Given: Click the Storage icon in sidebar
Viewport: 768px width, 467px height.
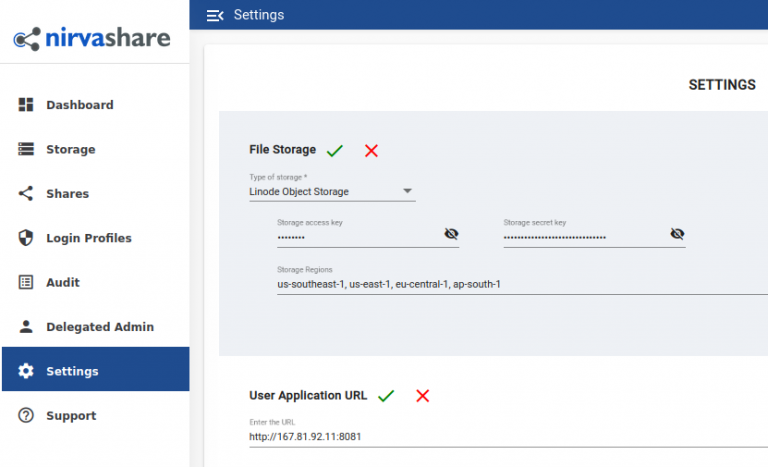Looking at the screenshot, I should pyautogui.click(x=26, y=149).
